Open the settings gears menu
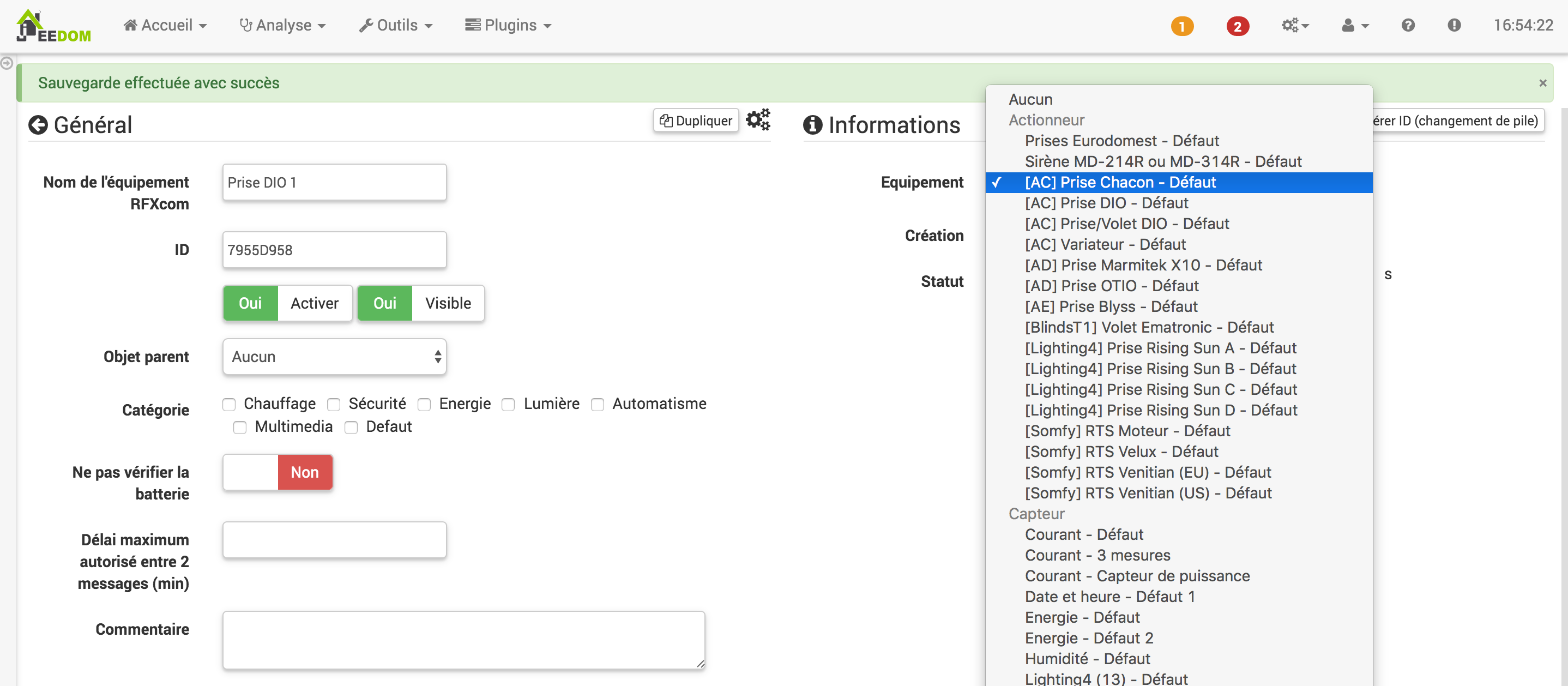 click(x=1294, y=26)
